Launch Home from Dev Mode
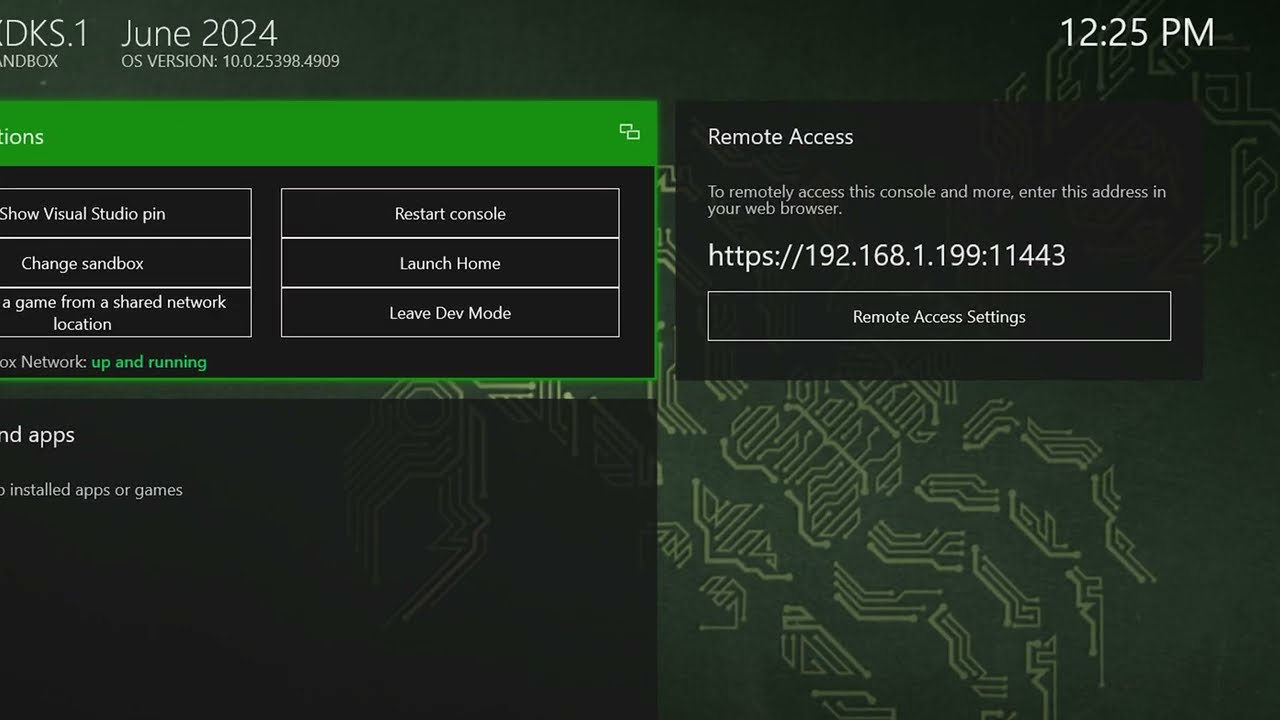 [x=450, y=263]
